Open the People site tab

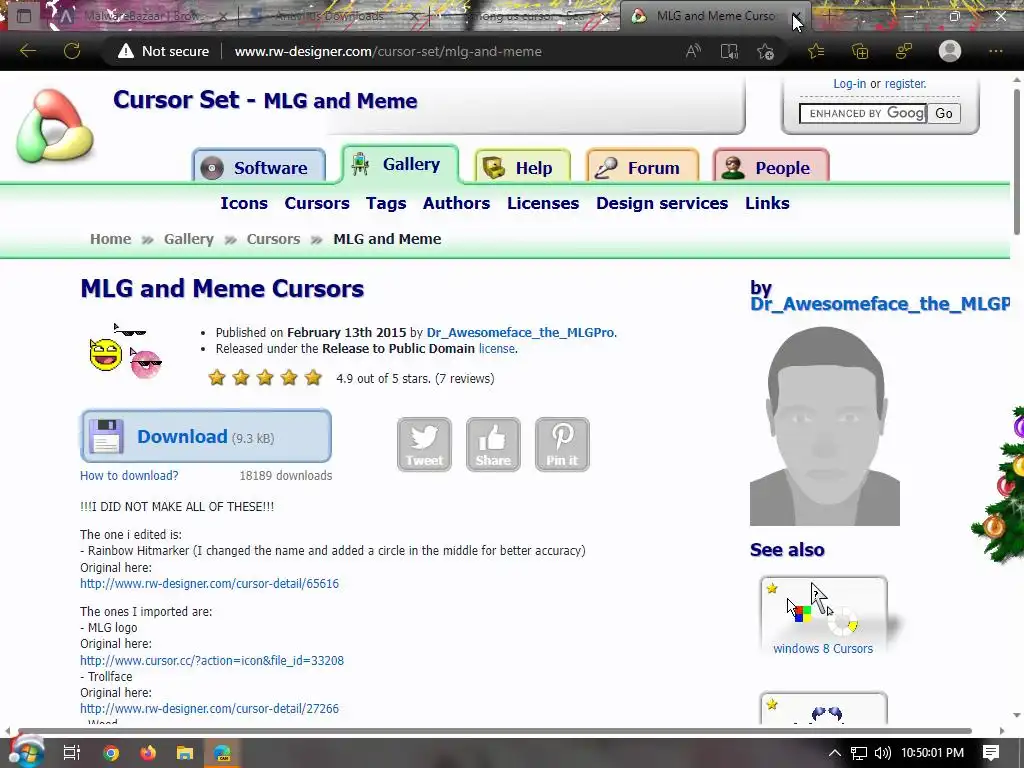771,167
